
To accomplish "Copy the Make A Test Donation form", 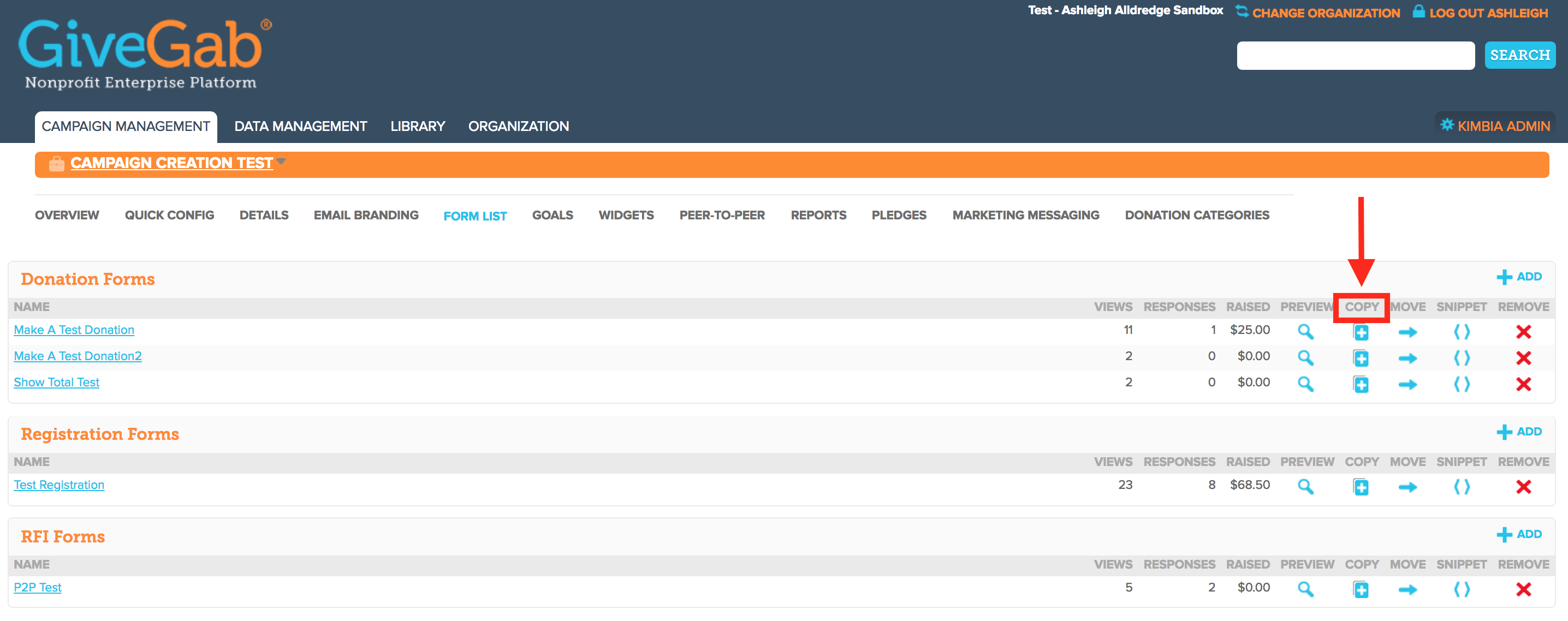I will [1361, 332].
